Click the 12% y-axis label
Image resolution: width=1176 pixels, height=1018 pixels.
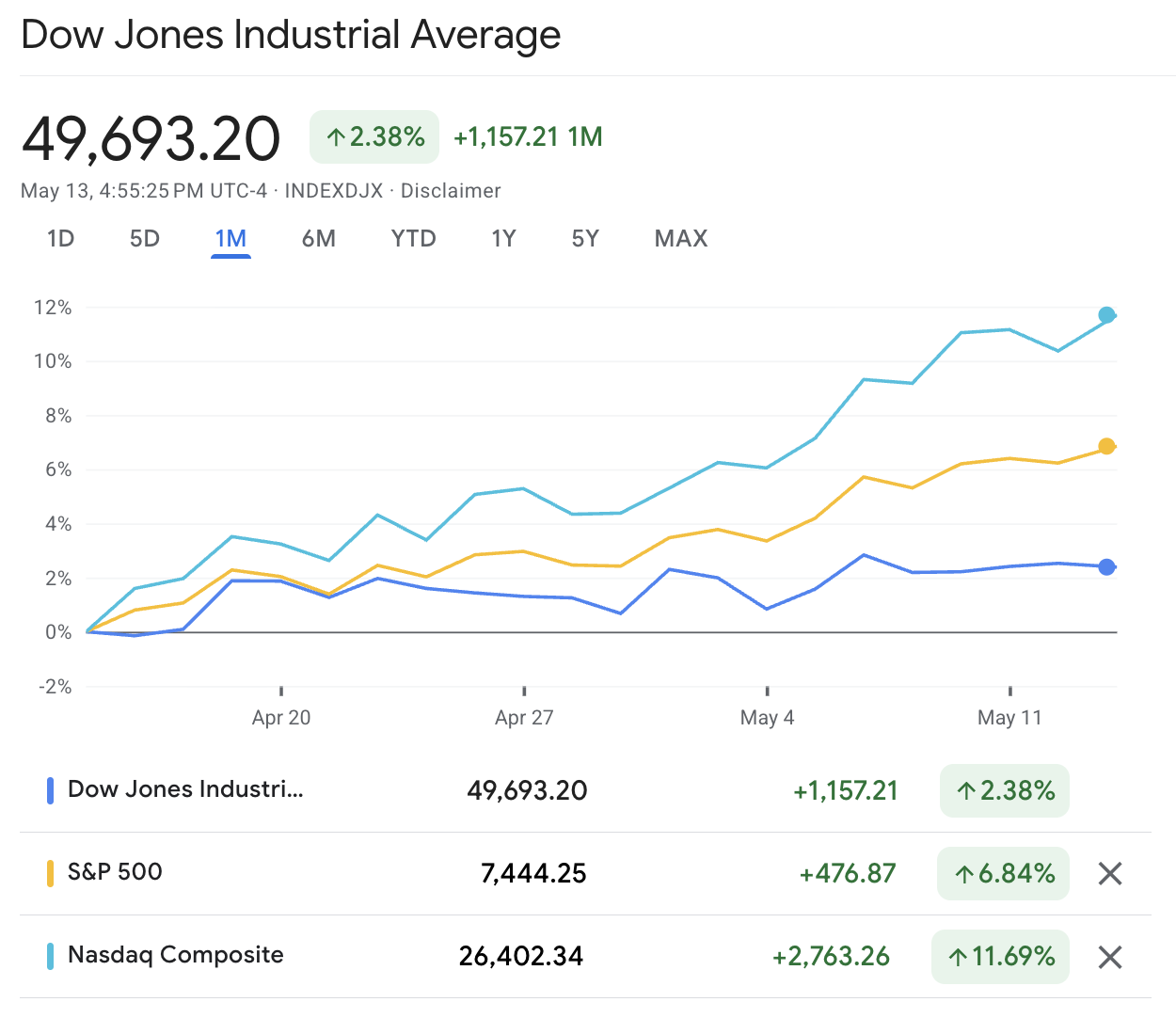(x=53, y=308)
